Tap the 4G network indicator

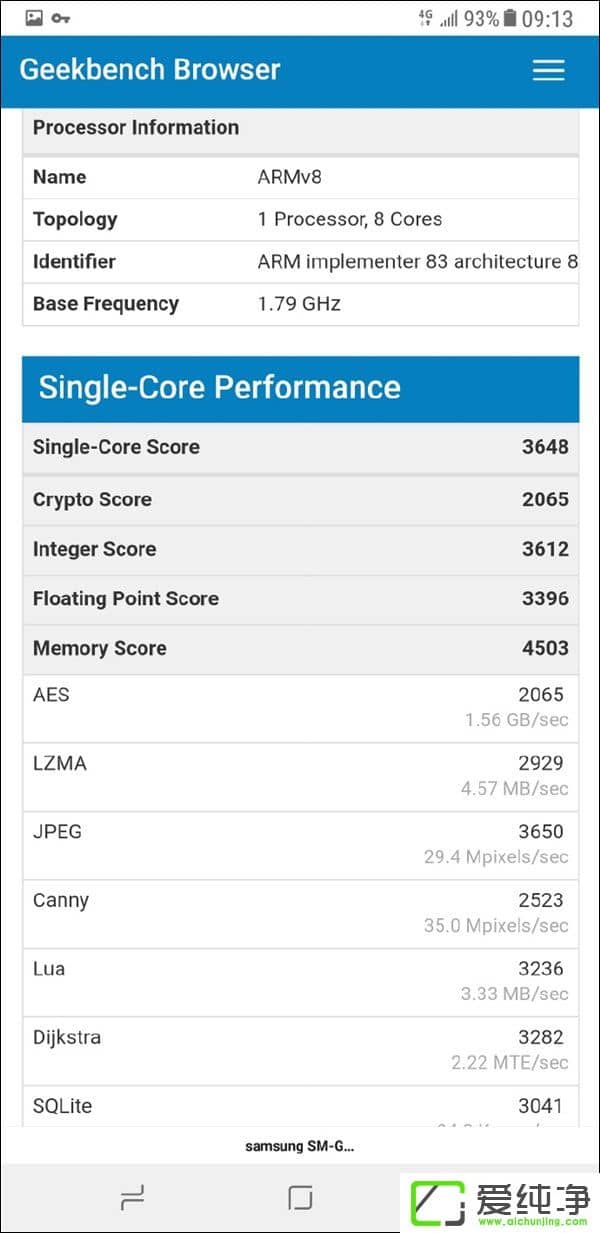pyautogui.click(x=425, y=15)
